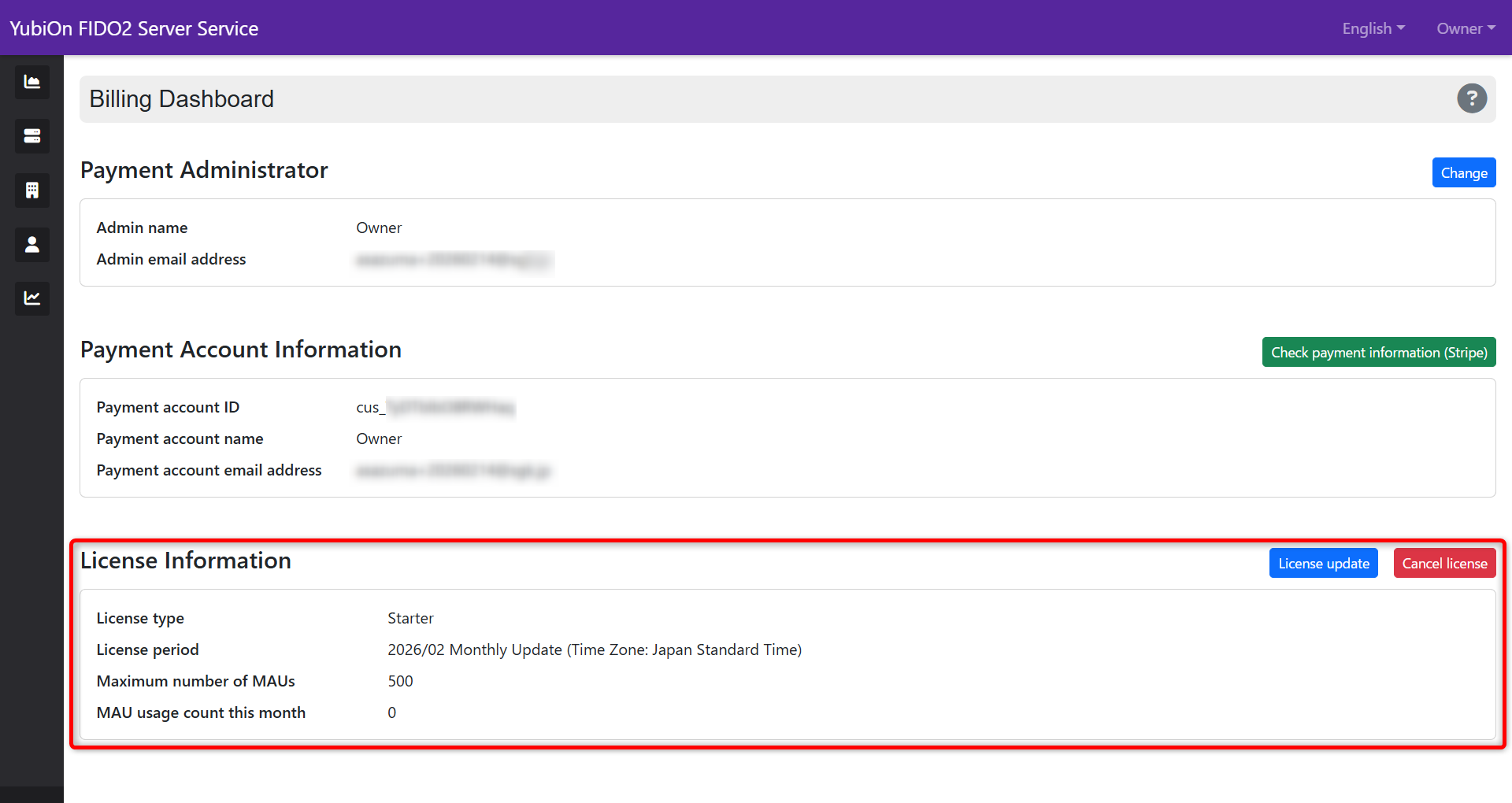The width and height of the screenshot is (1512, 803).
Task: Click the server stack sidebar icon
Action: click(31, 136)
